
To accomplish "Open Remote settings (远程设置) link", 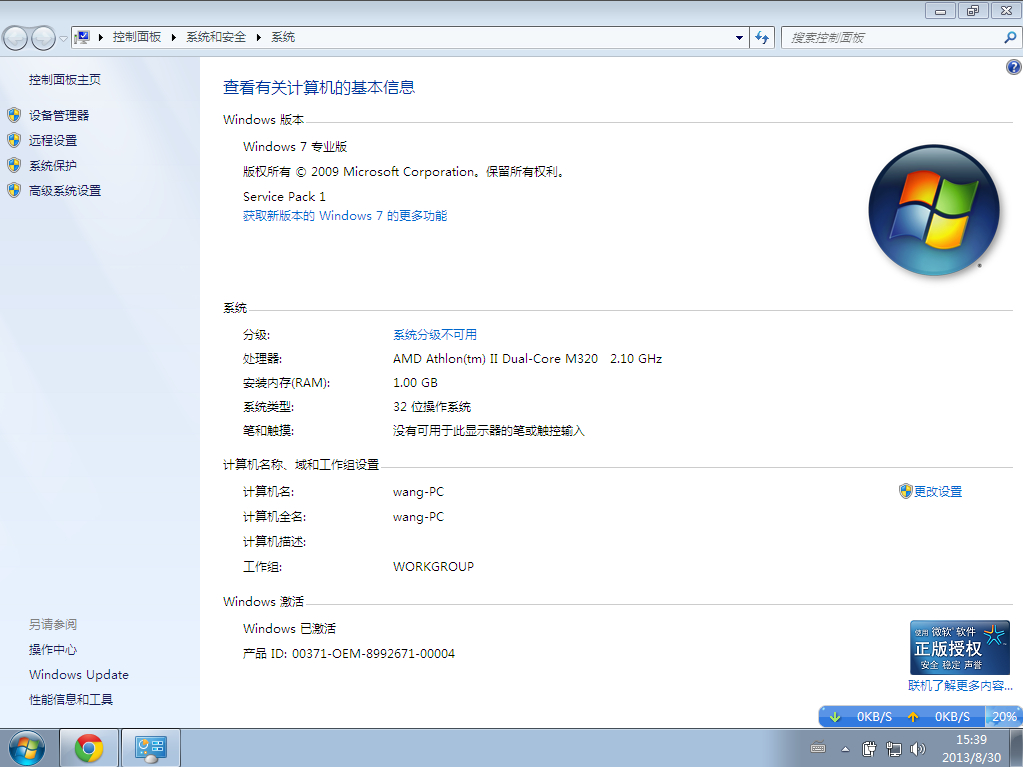I will coord(53,140).
